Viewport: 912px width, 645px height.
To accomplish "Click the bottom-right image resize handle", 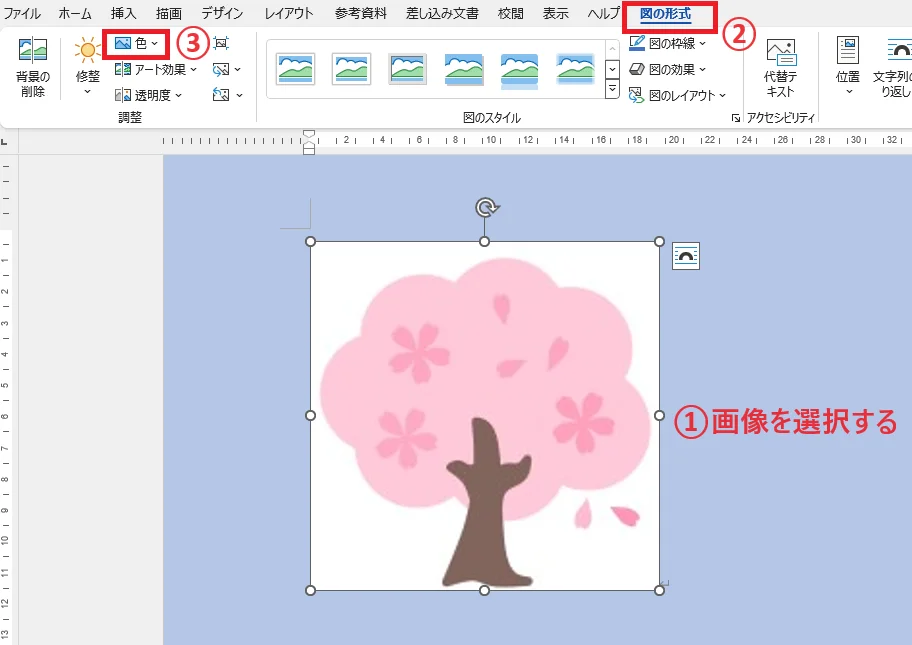I will coord(659,590).
